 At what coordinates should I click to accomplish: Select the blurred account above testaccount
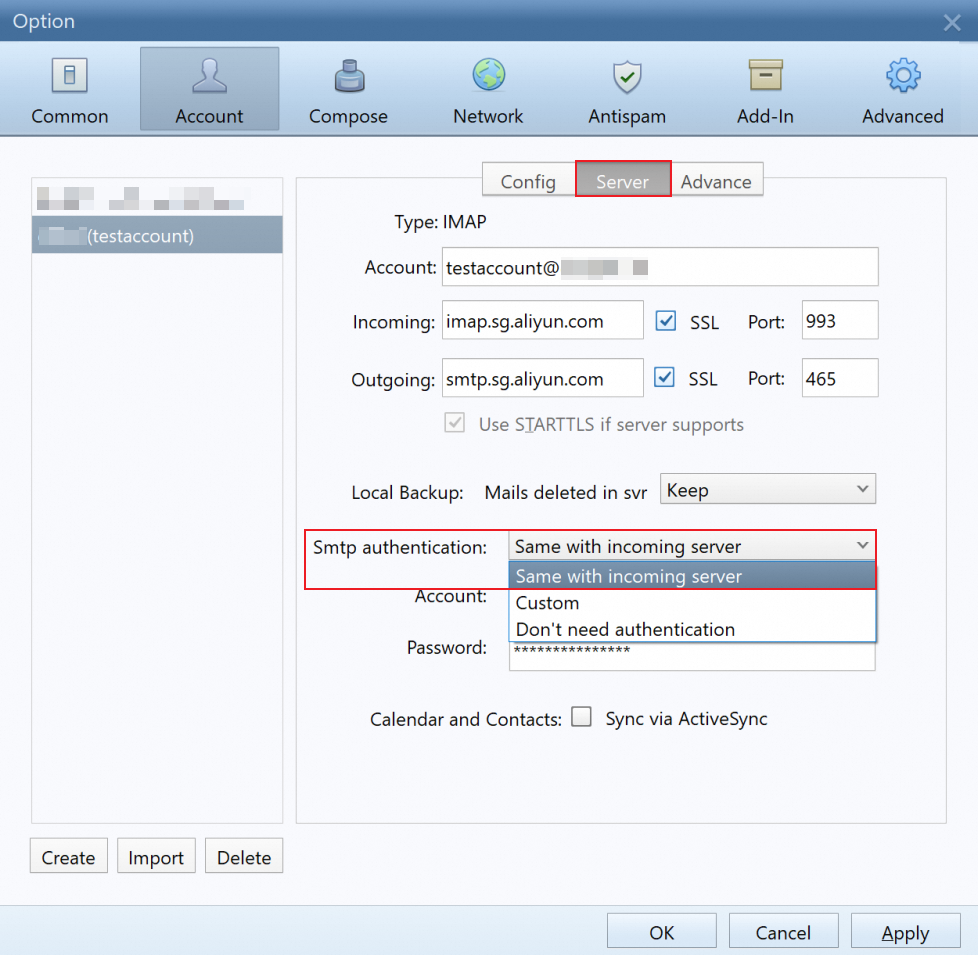157,198
